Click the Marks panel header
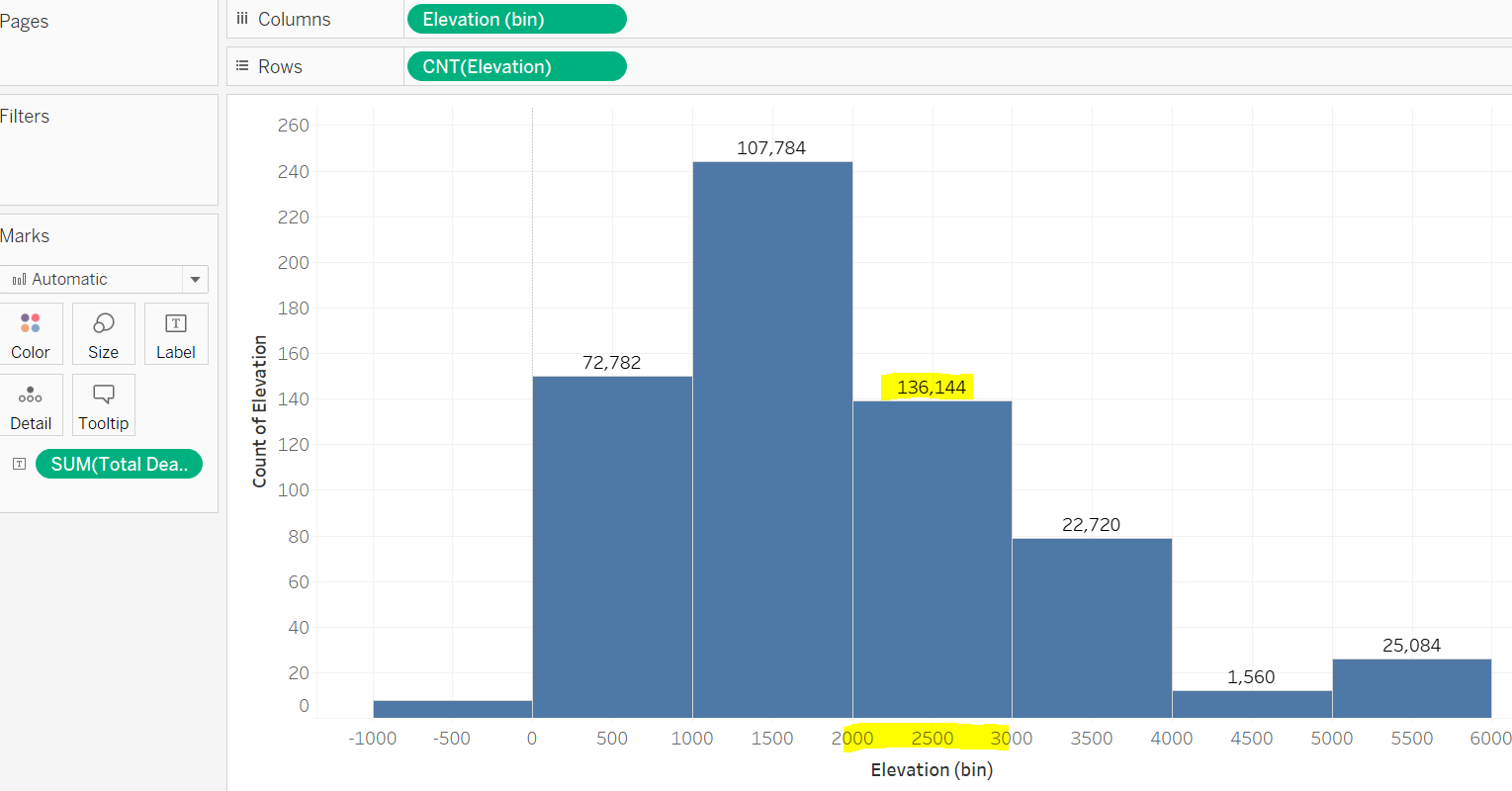This screenshot has height=791, width=1512. coord(25,235)
